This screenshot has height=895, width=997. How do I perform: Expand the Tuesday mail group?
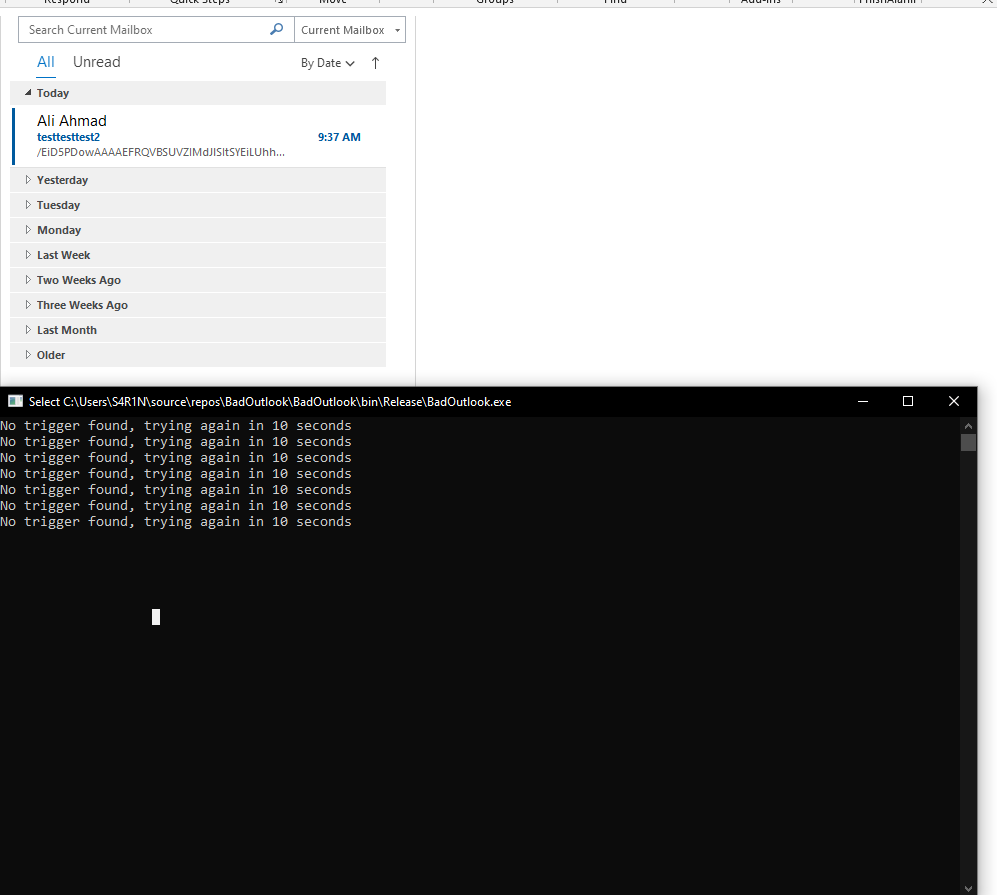point(28,204)
